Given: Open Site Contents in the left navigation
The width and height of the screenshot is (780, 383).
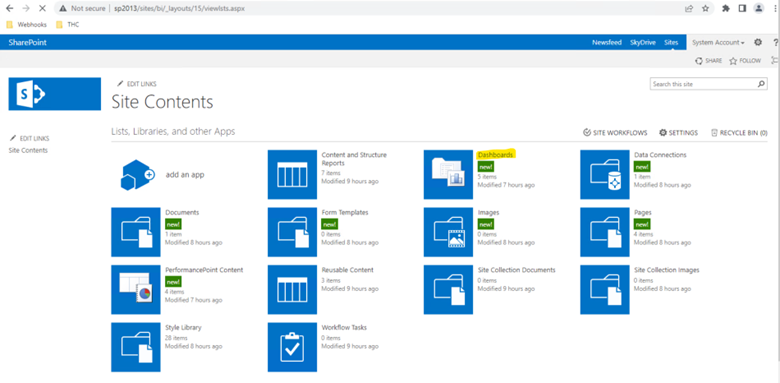Looking at the screenshot, I should pyautogui.click(x=28, y=150).
